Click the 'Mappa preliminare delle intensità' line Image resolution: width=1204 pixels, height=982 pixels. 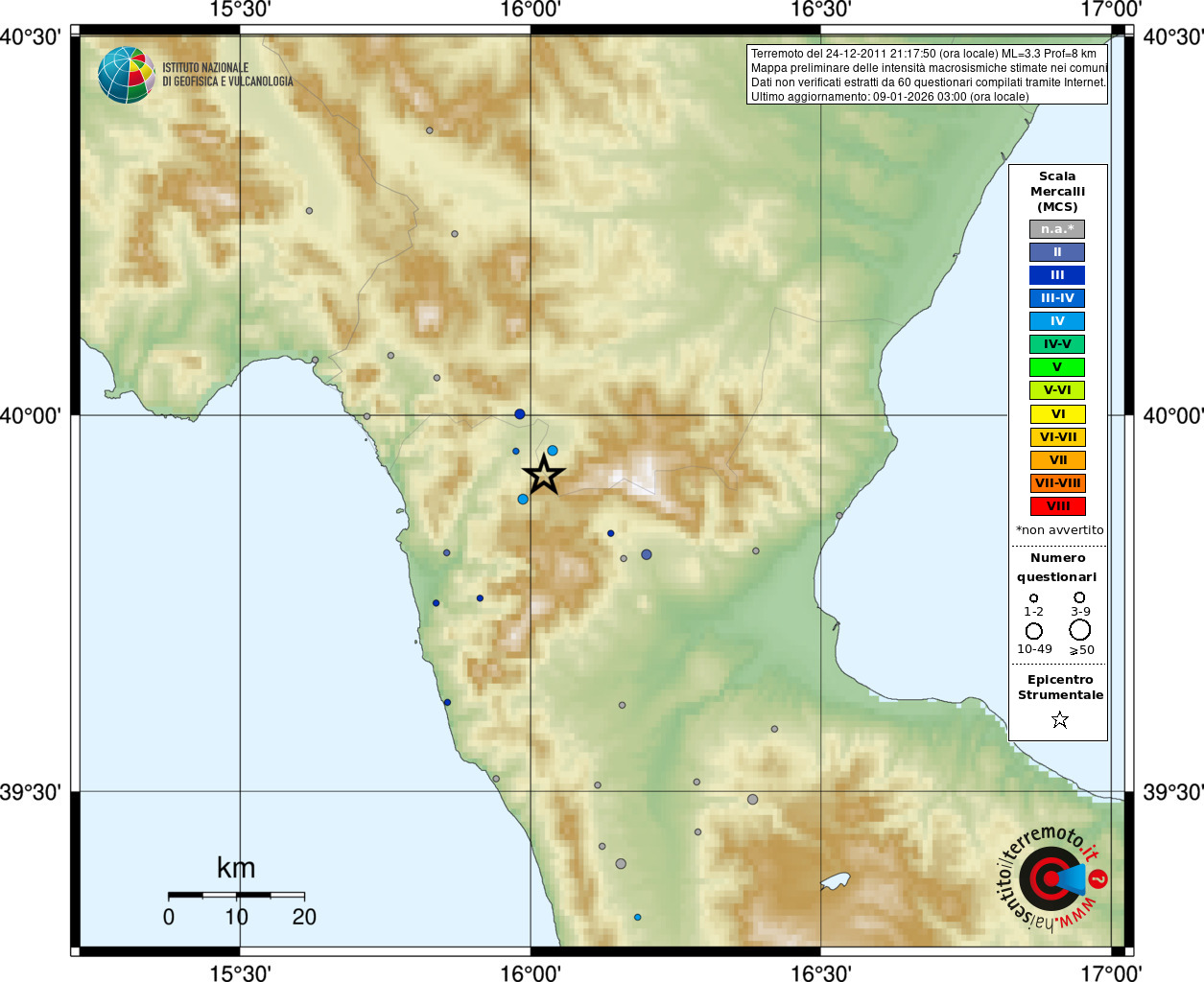point(929,68)
